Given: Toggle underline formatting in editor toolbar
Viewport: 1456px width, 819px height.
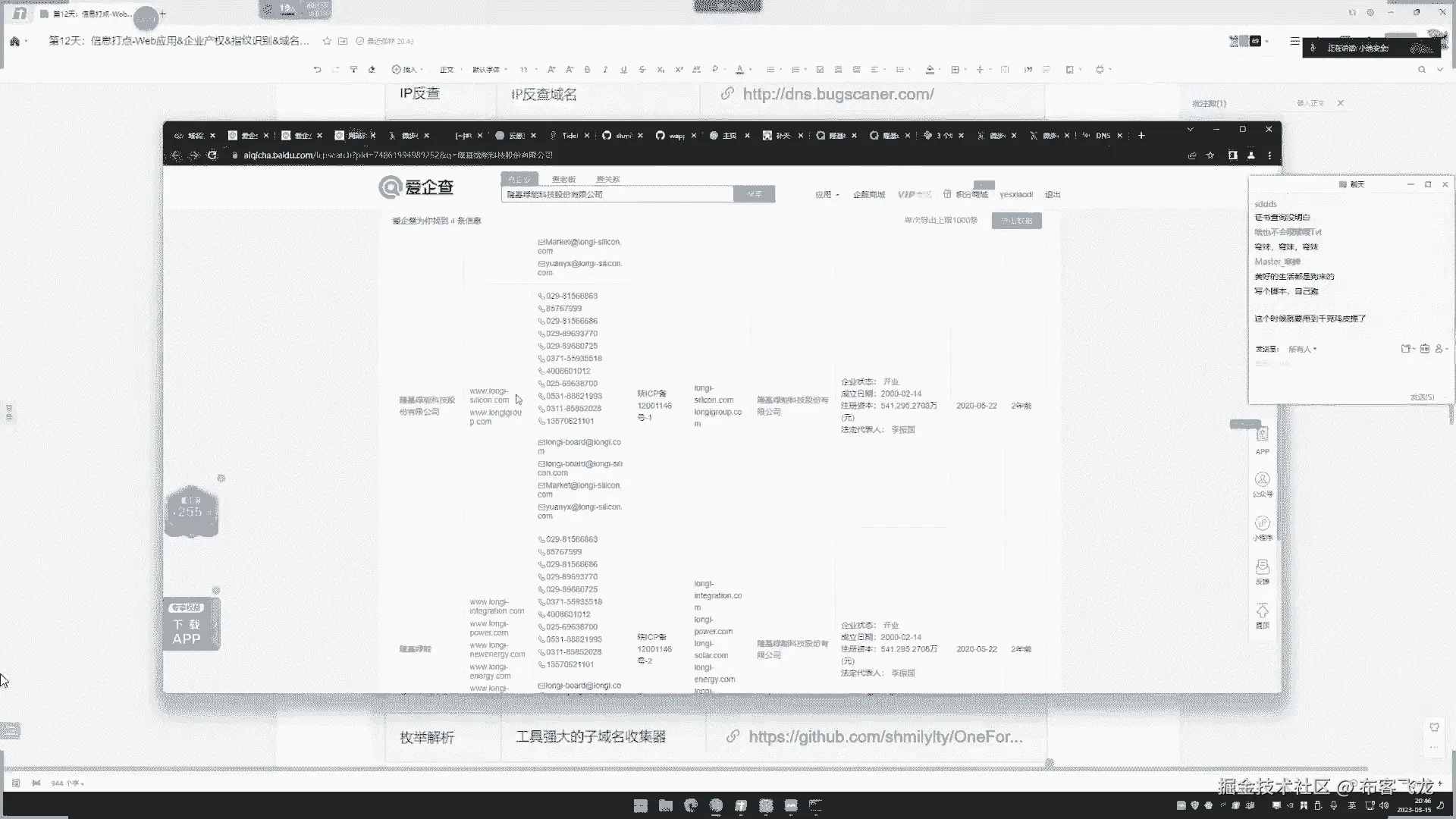Looking at the screenshot, I should (623, 70).
